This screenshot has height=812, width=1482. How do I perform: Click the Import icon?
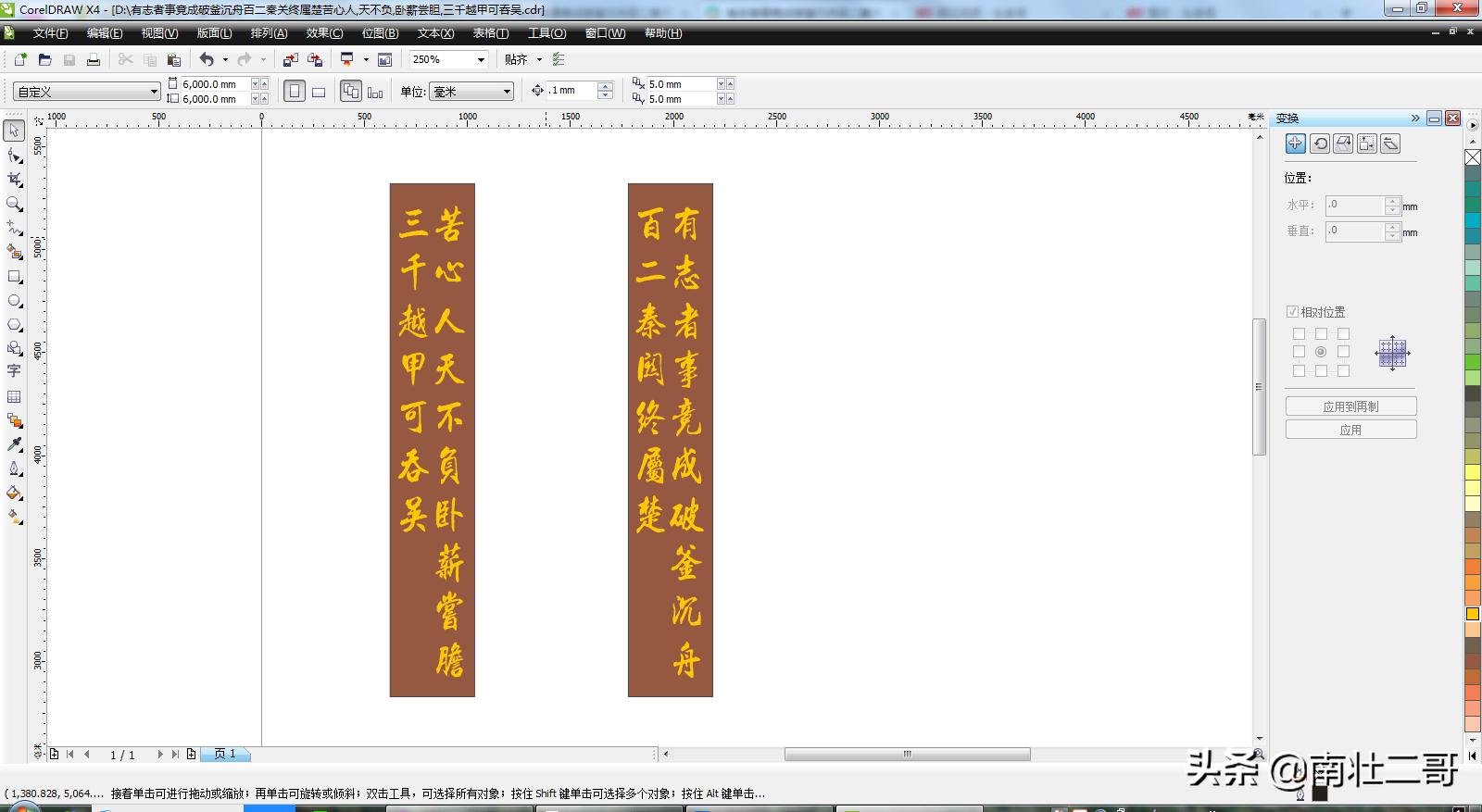pos(290,59)
